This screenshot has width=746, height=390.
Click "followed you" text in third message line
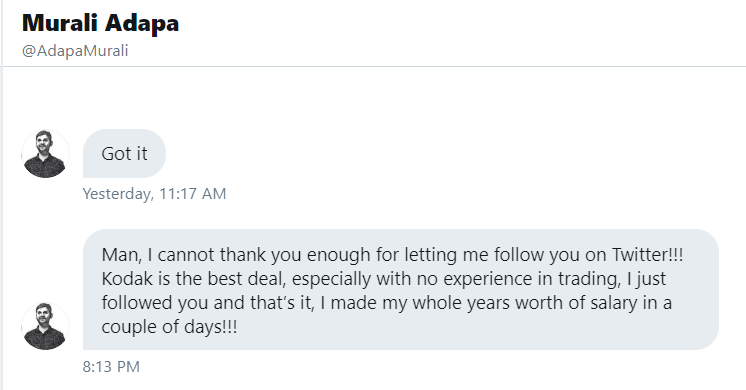pos(155,303)
